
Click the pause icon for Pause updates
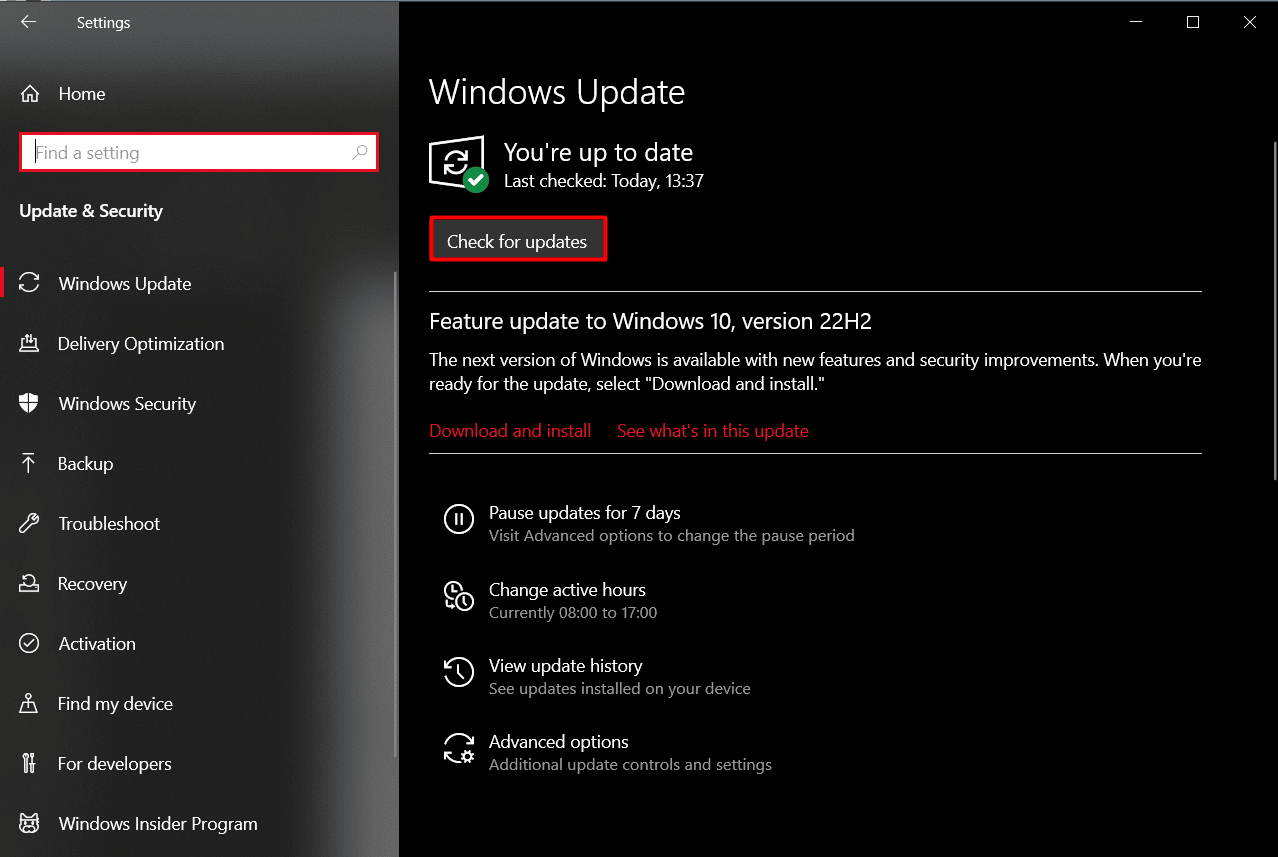[x=459, y=519]
